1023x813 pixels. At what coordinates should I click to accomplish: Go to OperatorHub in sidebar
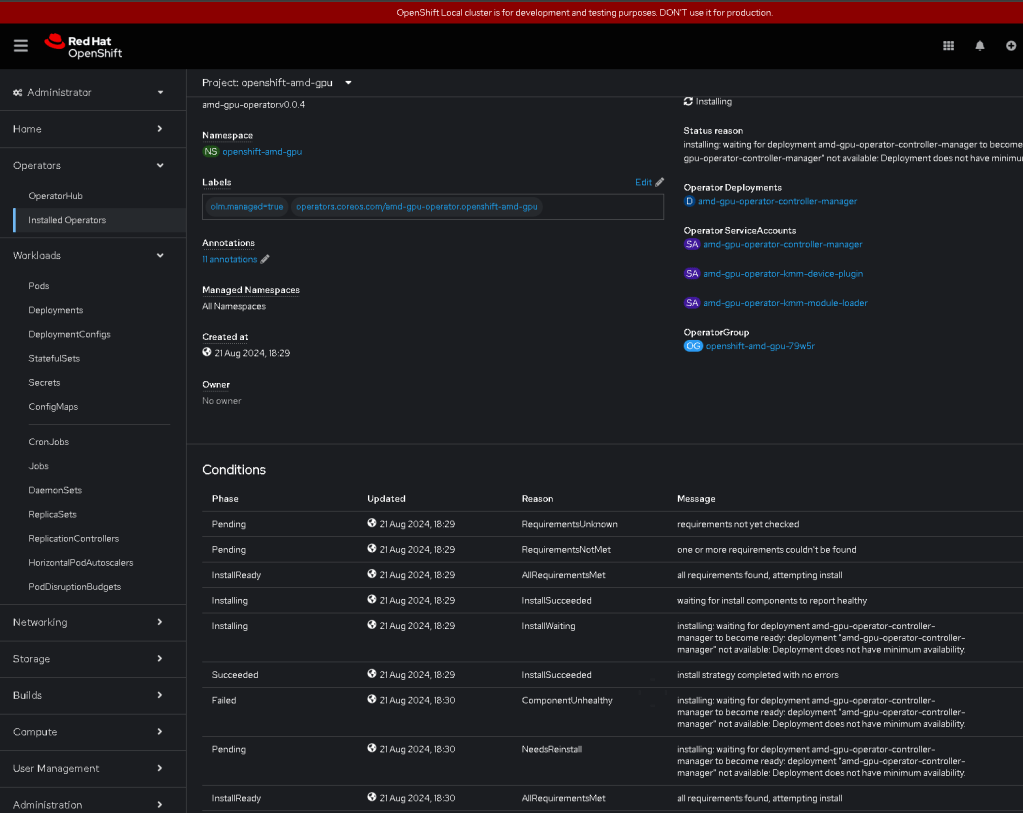click(x=55, y=196)
